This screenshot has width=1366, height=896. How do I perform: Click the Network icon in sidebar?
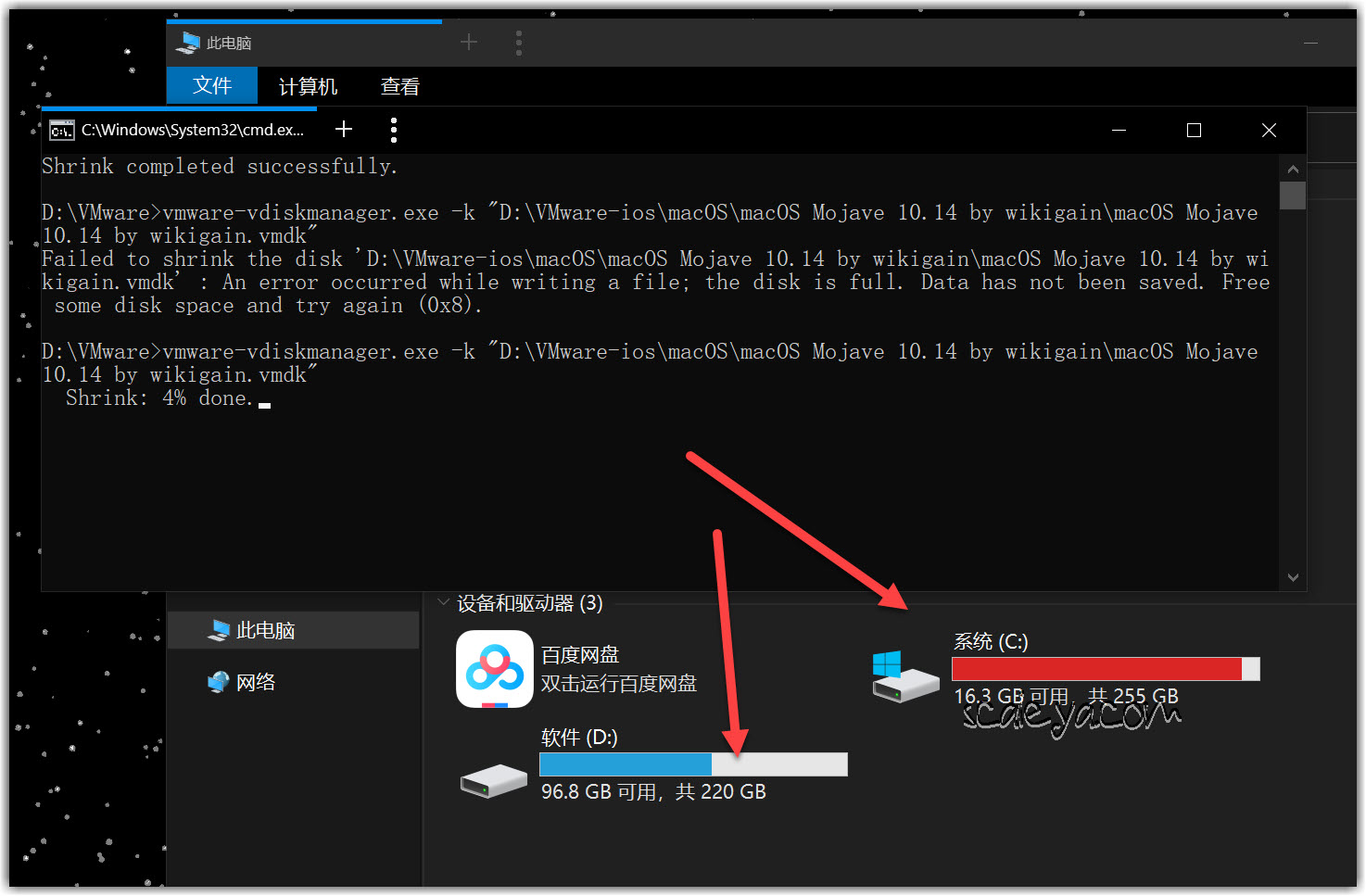pos(219,683)
